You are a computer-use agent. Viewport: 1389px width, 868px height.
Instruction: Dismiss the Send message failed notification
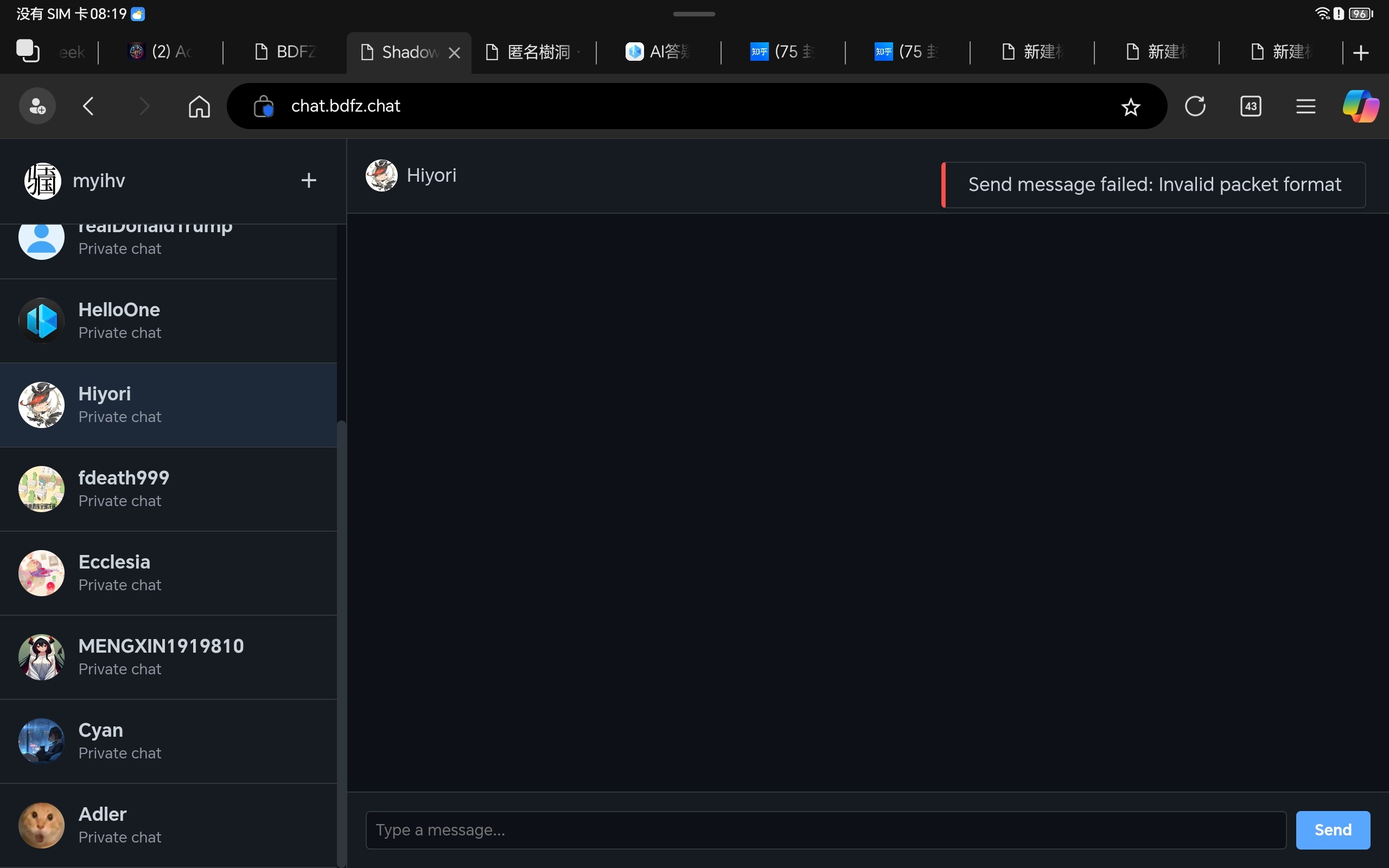click(x=1154, y=185)
